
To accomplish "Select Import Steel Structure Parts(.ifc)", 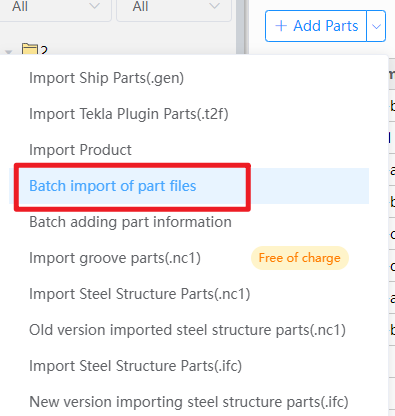I will pos(135,366).
